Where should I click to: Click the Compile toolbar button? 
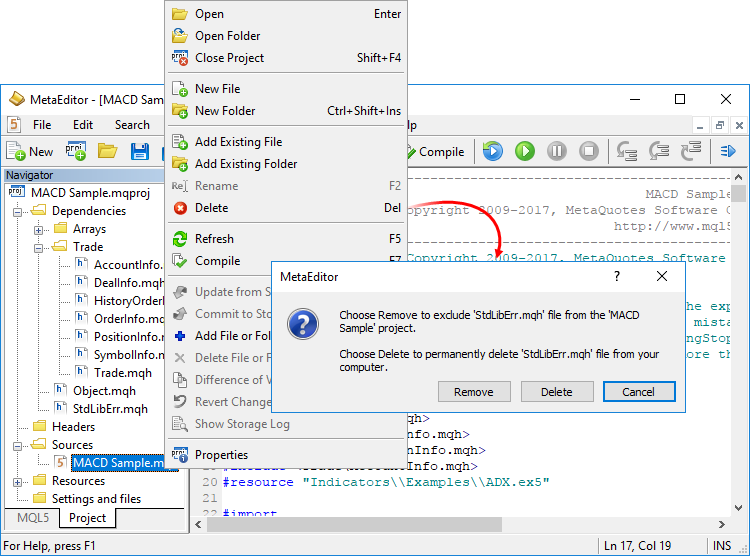tap(436, 152)
